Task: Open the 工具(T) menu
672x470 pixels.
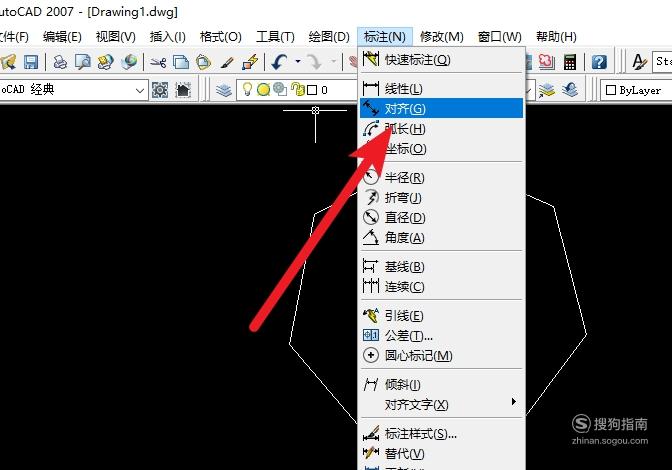Action: tap(275, 37)
